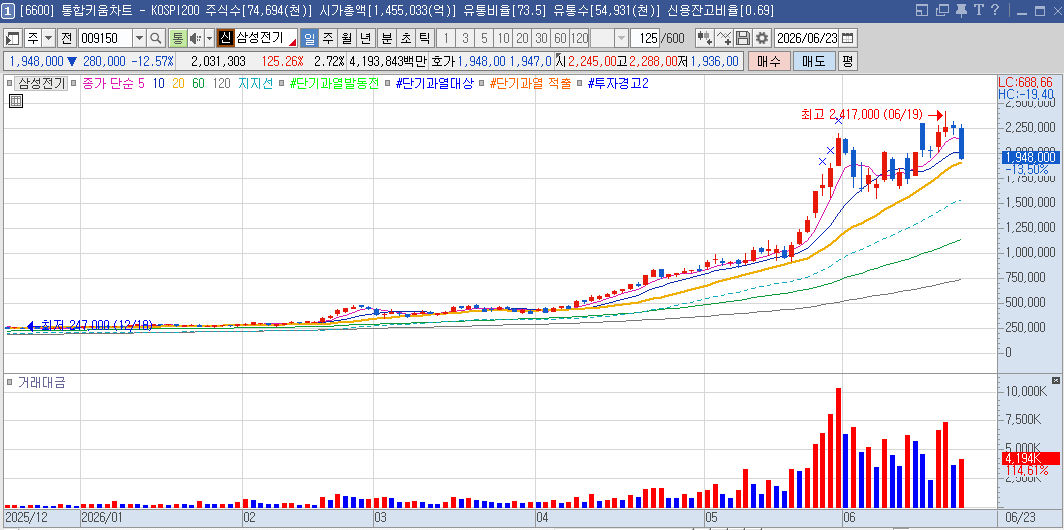The image size is (1064, 530).
Task: Click the screen number 1 icon
Action: point(10,11)
